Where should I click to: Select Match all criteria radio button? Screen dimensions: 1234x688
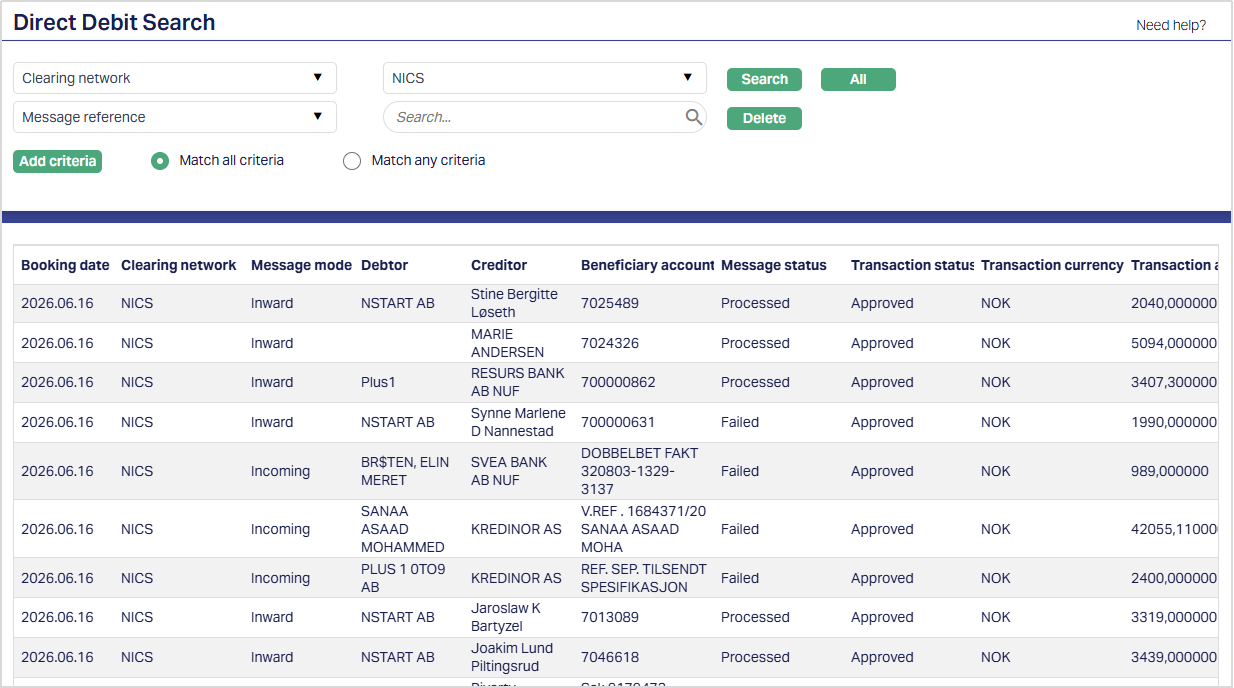tap(160, 161)
